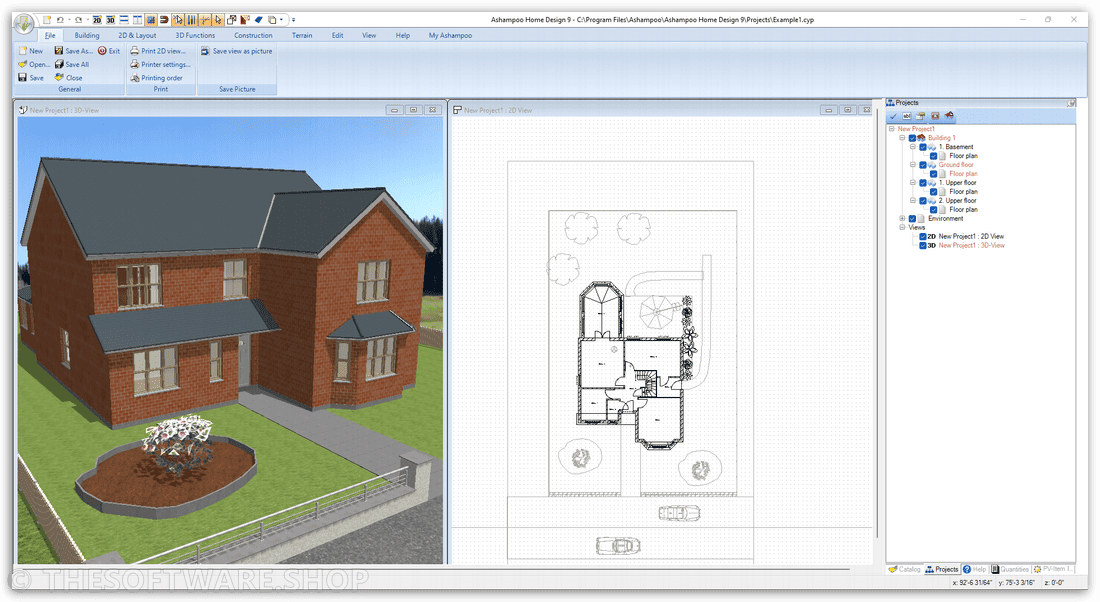
Task: Uncheck the Environment checkbox
Action: click(x=913, y=219)
